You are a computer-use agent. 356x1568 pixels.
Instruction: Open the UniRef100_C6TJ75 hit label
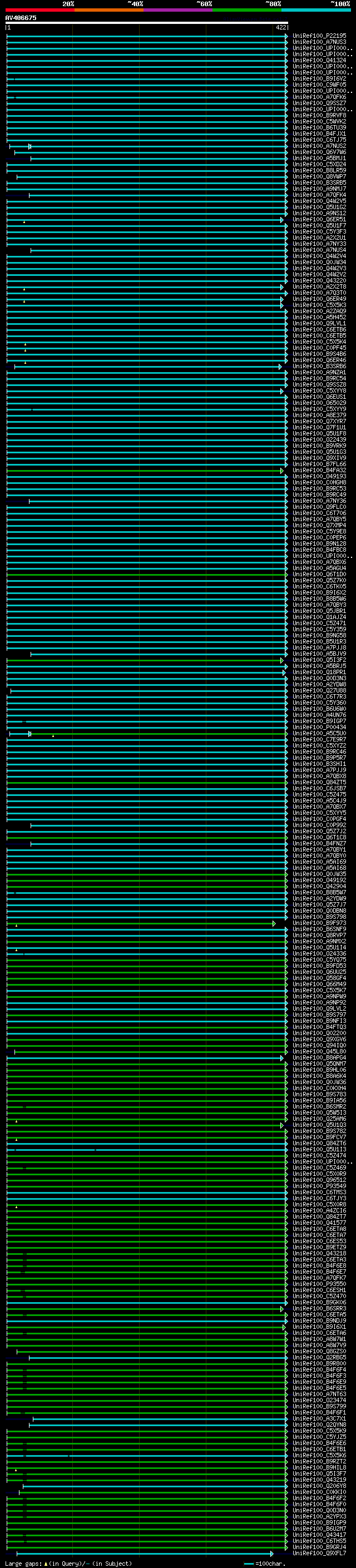point(319,140)
